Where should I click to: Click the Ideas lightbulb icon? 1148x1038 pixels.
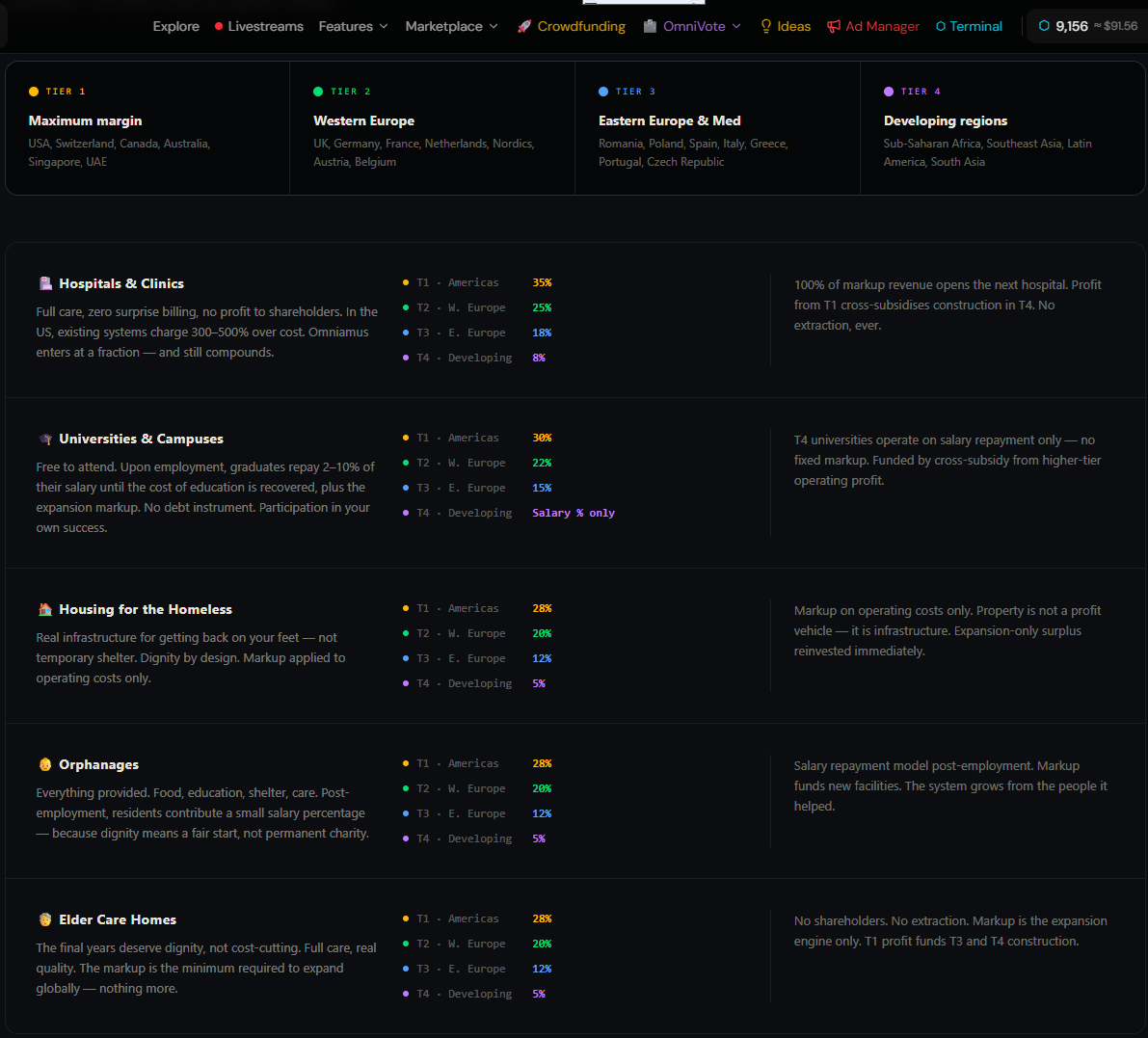(764, 26)
